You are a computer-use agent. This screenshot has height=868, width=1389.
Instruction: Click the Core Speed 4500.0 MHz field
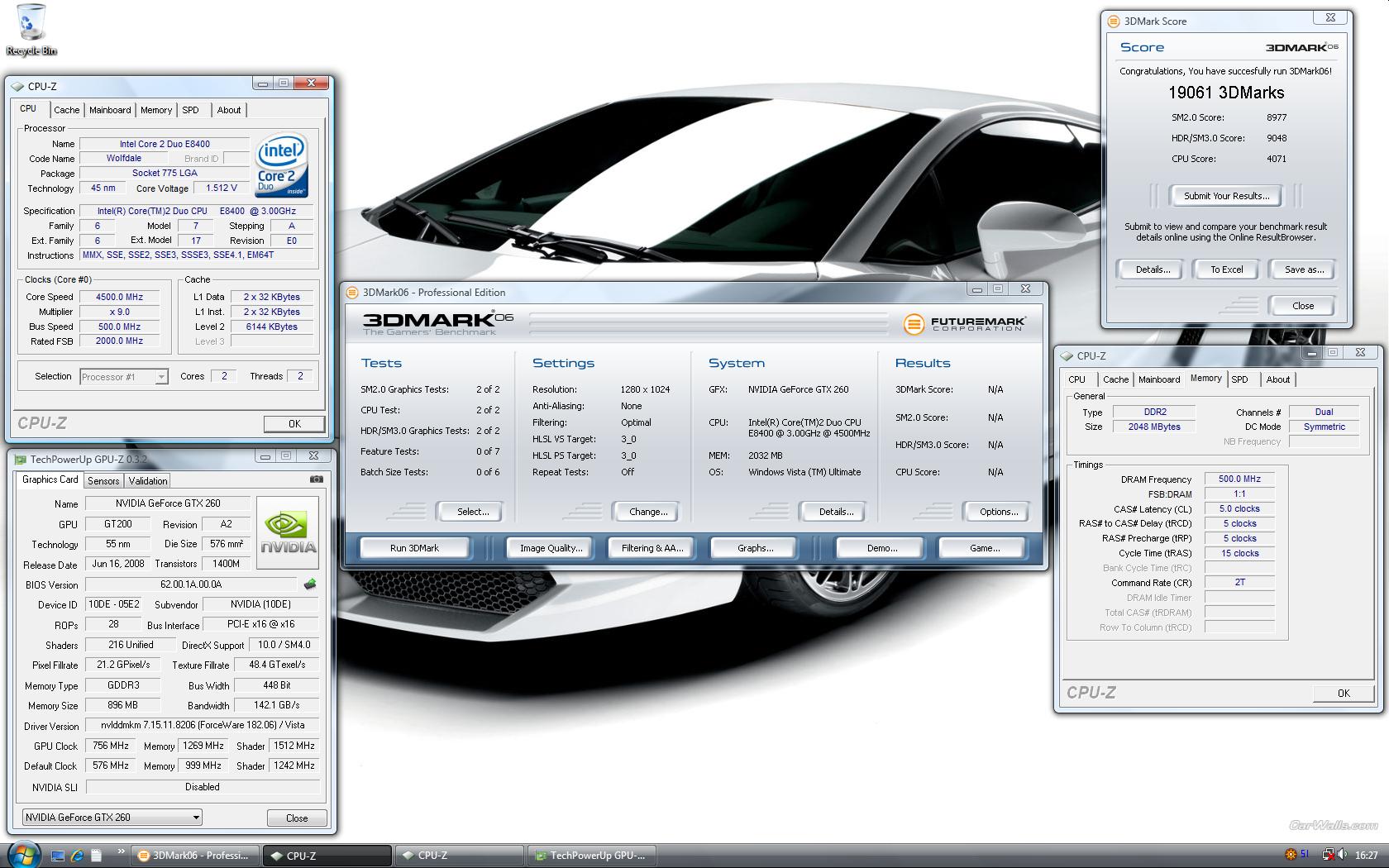pyautogui.click(x=120, y=297)
